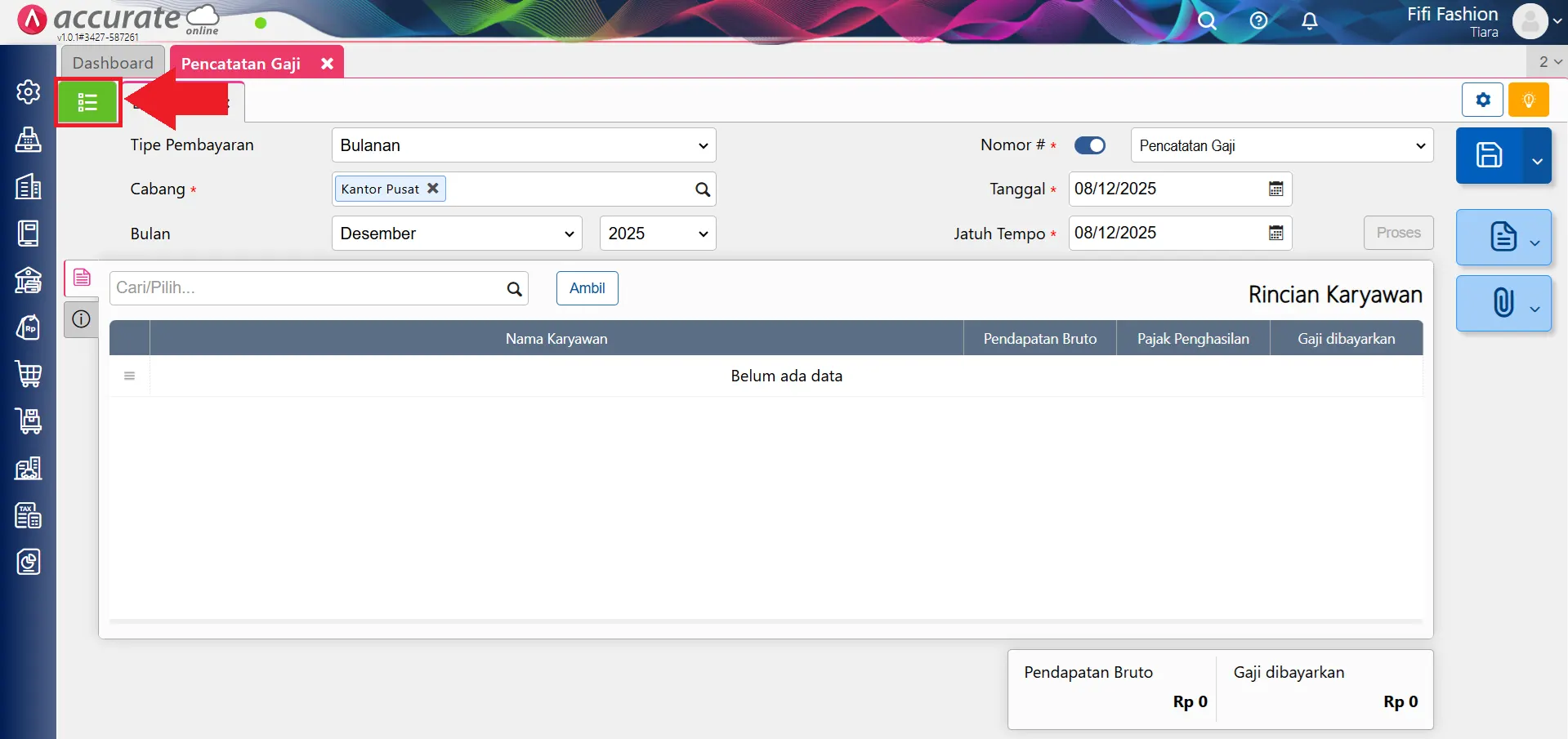The width and height of the screenshot is (1568, 739).
Task: Open the 2025 year dropdown
Action: 657,234
